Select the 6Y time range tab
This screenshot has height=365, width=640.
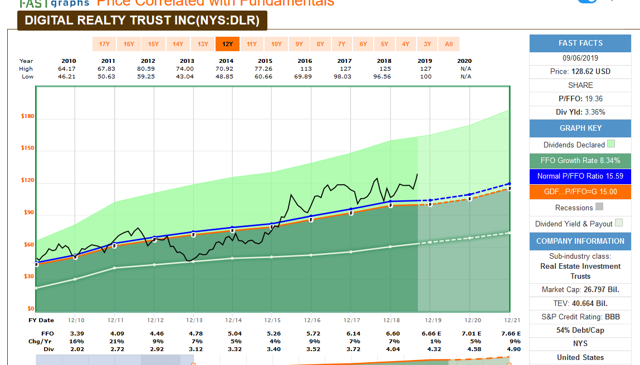click(363, 44)
